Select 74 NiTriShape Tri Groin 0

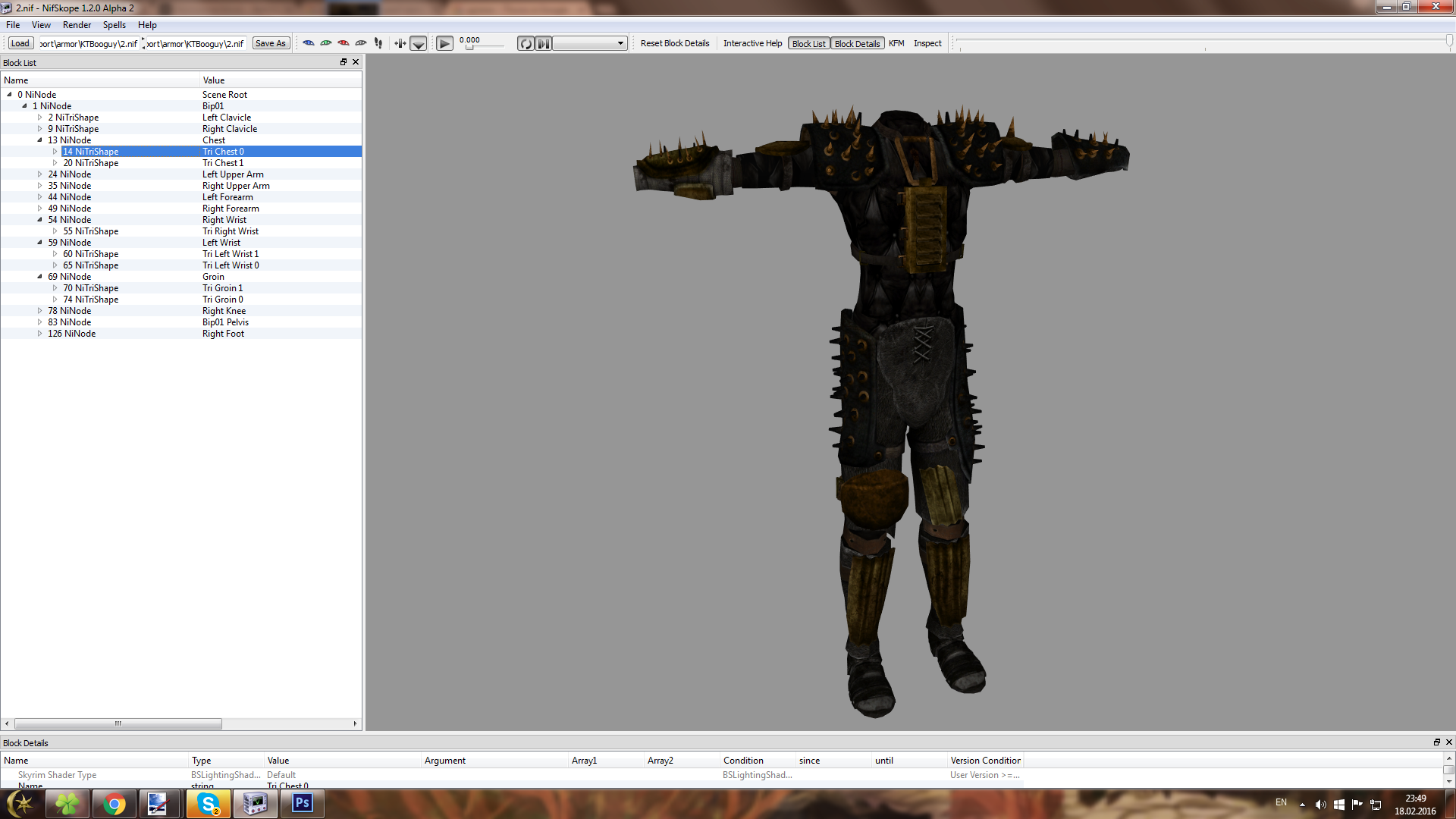(181, 300)
